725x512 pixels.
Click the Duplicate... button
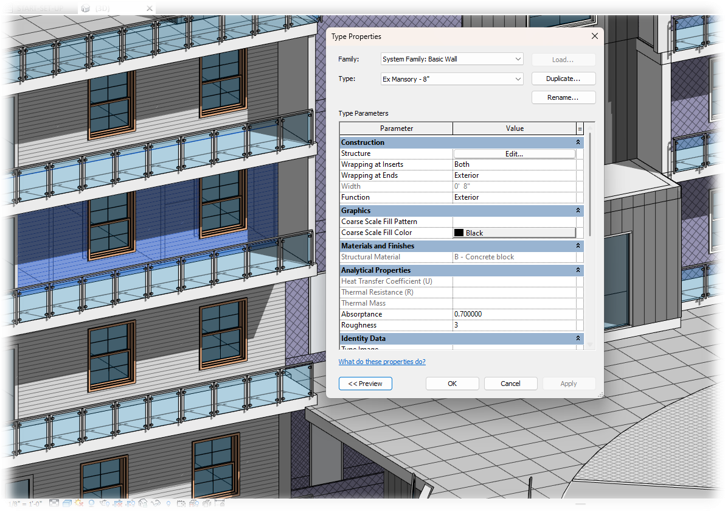[563, 79]
